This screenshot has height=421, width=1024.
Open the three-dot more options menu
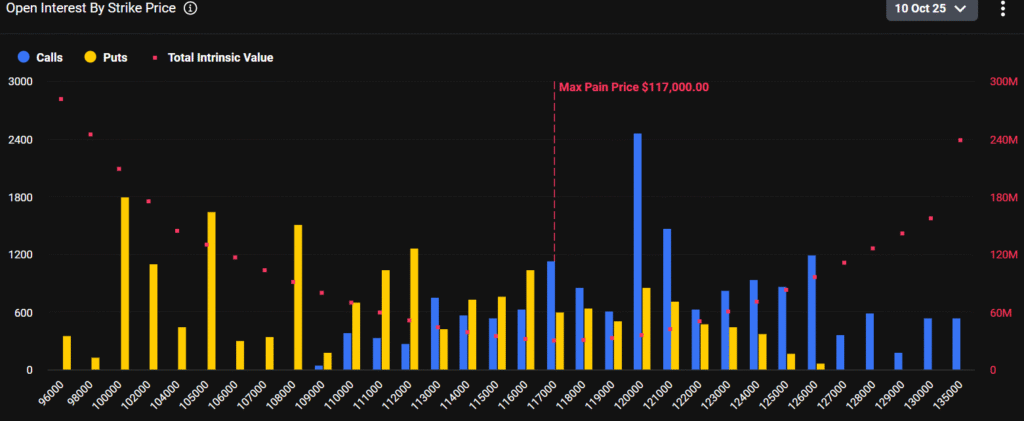pyautogui.click(x=1003, y=9)
